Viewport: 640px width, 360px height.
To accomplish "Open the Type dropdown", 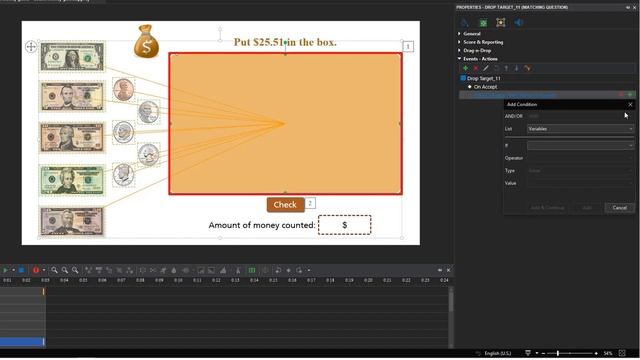I will pyautogui.click(x=580, y=171).
